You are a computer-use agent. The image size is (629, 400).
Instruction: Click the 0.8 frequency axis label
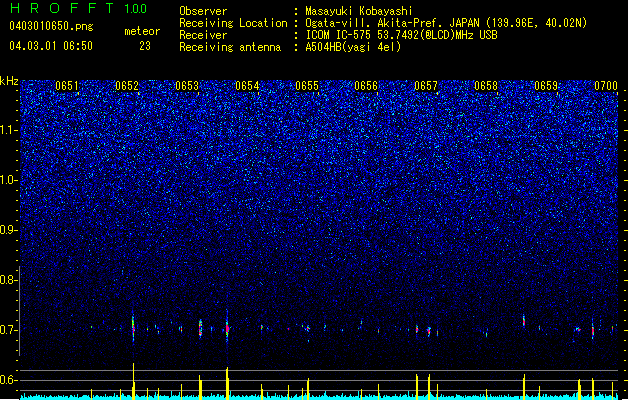[8, 280]
